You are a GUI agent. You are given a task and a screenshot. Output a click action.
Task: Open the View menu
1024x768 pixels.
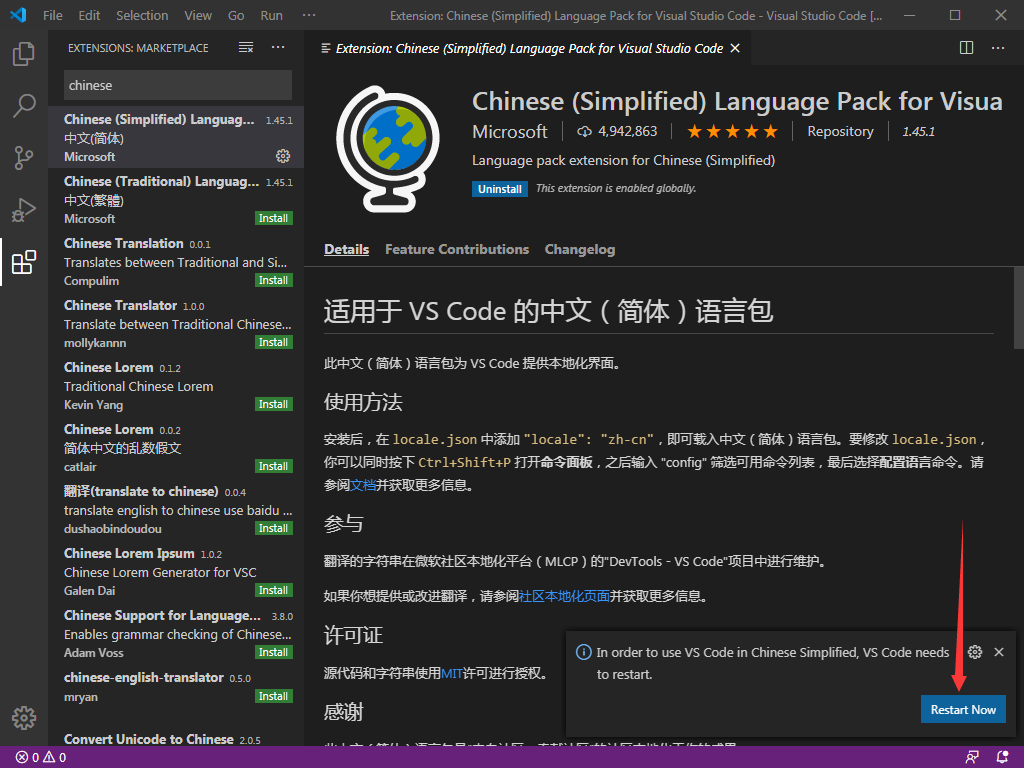tap(197, 15)
